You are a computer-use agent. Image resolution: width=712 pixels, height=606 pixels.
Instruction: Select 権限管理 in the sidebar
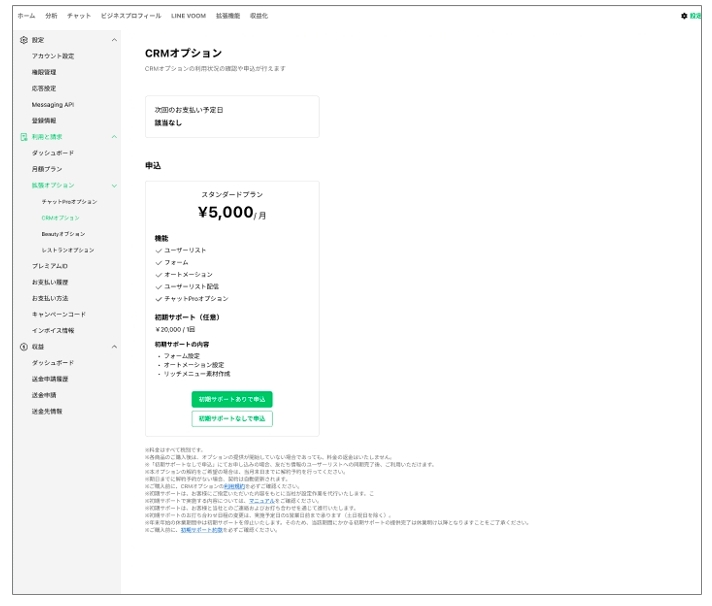[x=44, y=72]
